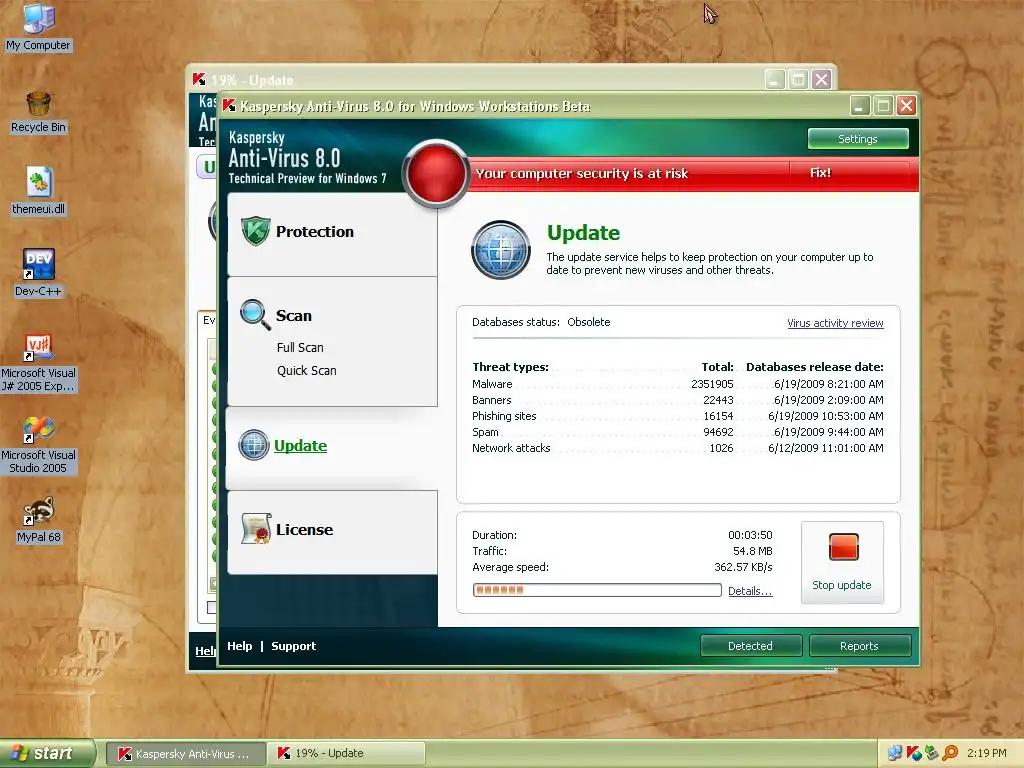Viewport: 1024px width, 768px height.
Task: Click the red security status indicator orb
Action: [436, 173]
